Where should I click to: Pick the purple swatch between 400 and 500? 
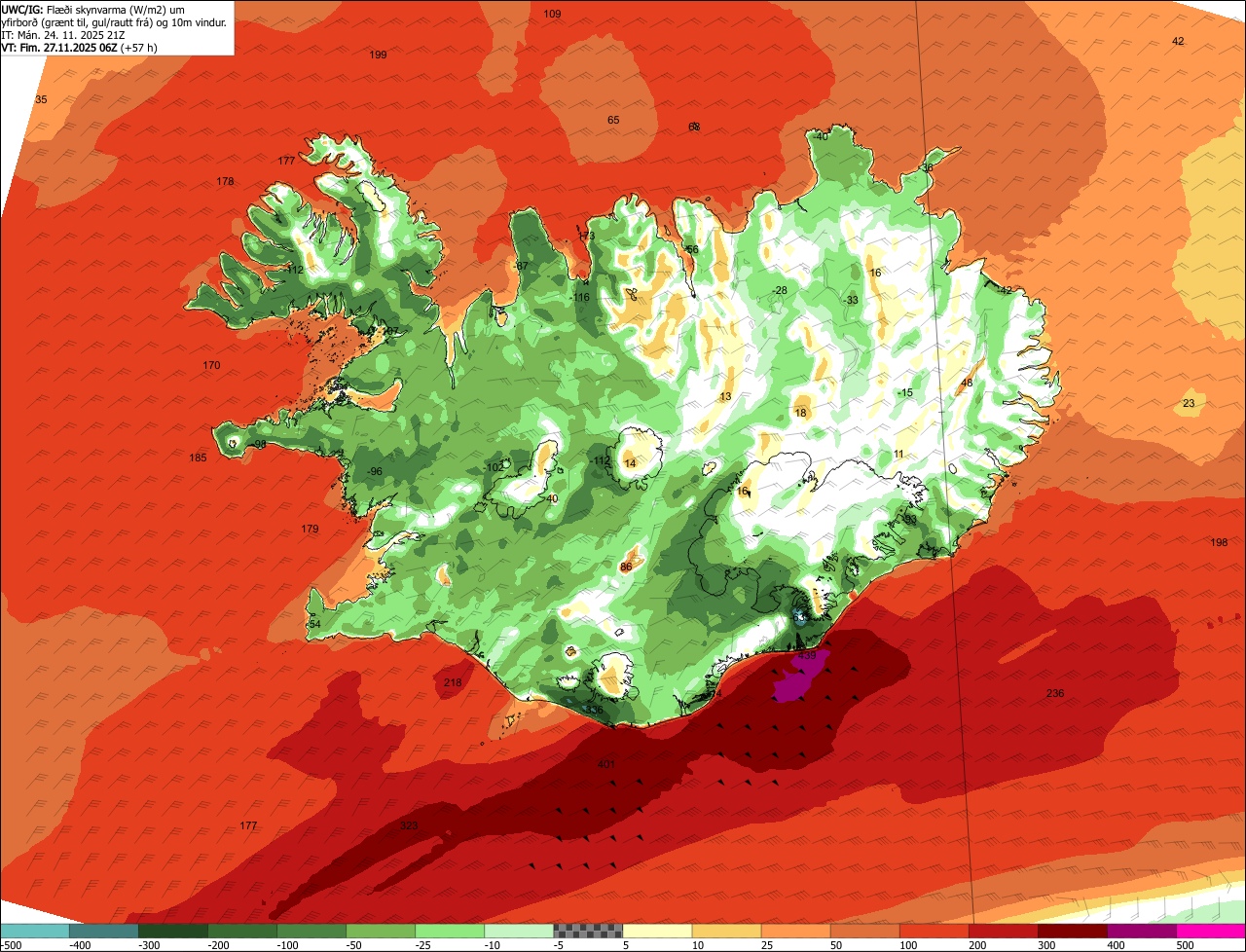(1142, 931)
